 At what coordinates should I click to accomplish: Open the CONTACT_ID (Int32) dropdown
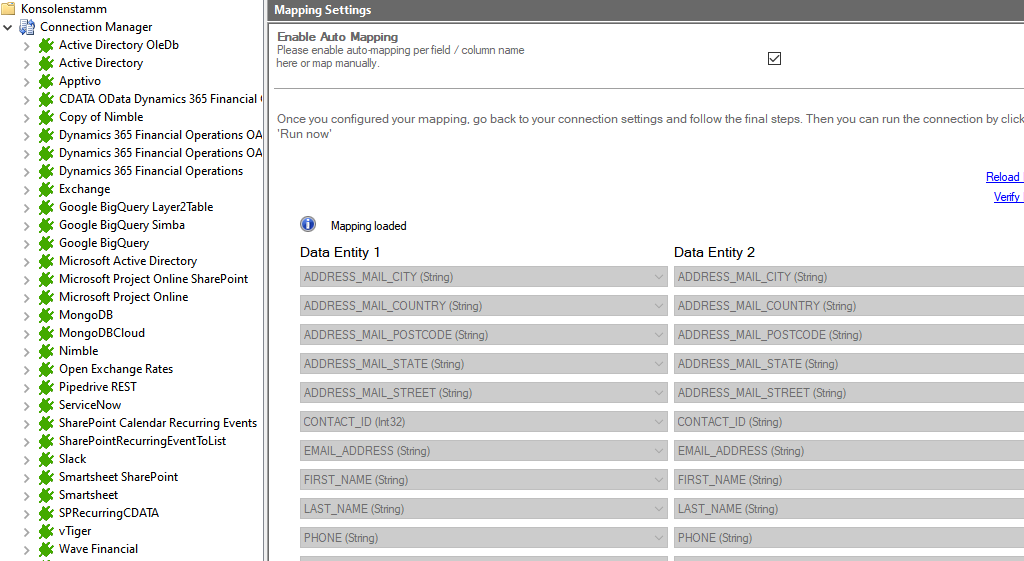coord(658,422)
